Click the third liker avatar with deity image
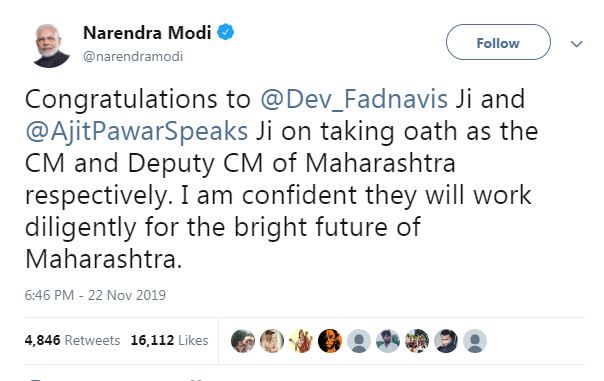The width and height of the screenshot is (604, 381). (301, 341)
